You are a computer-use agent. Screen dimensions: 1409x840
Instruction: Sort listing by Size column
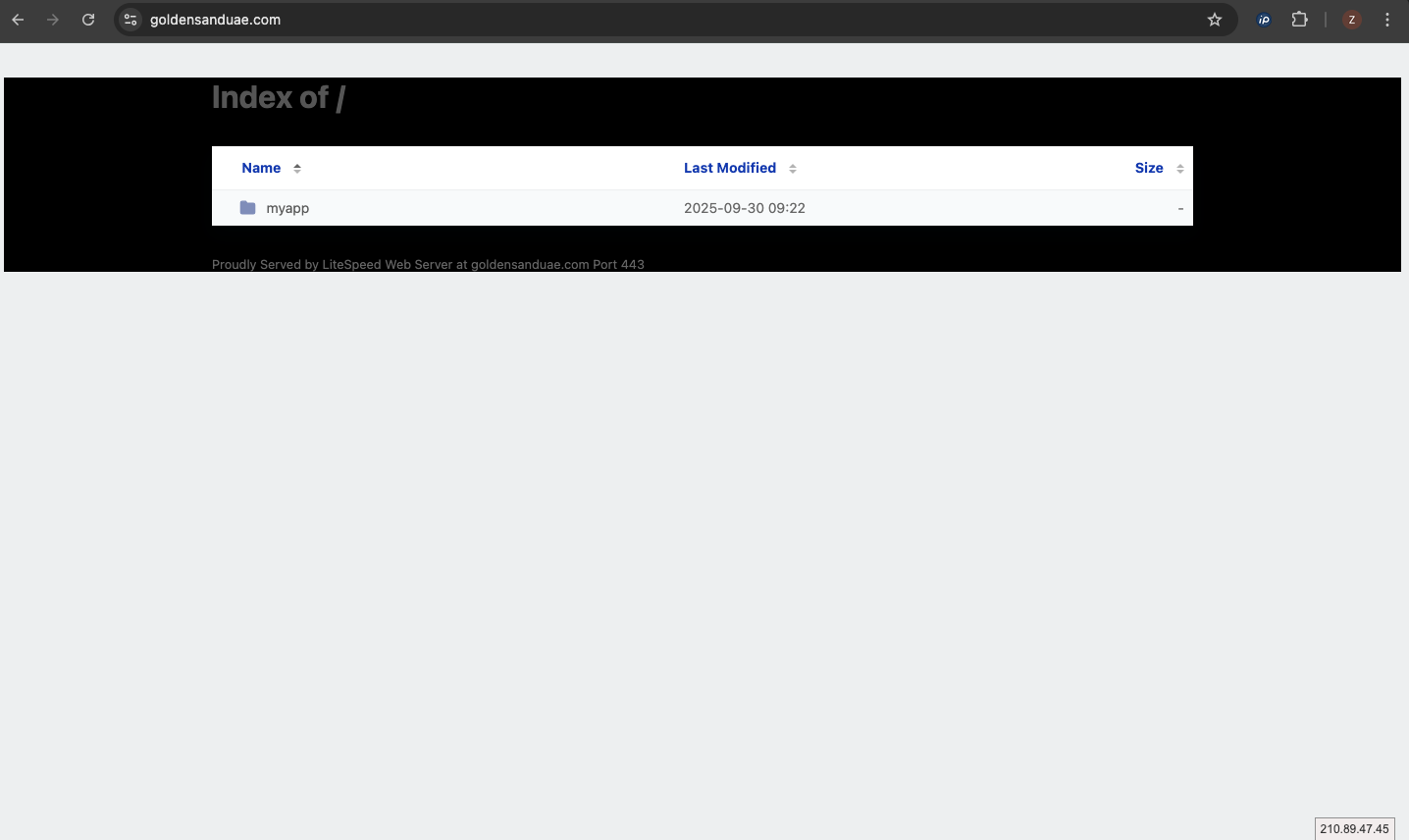pyautogui.click(x=1148, y=168)
